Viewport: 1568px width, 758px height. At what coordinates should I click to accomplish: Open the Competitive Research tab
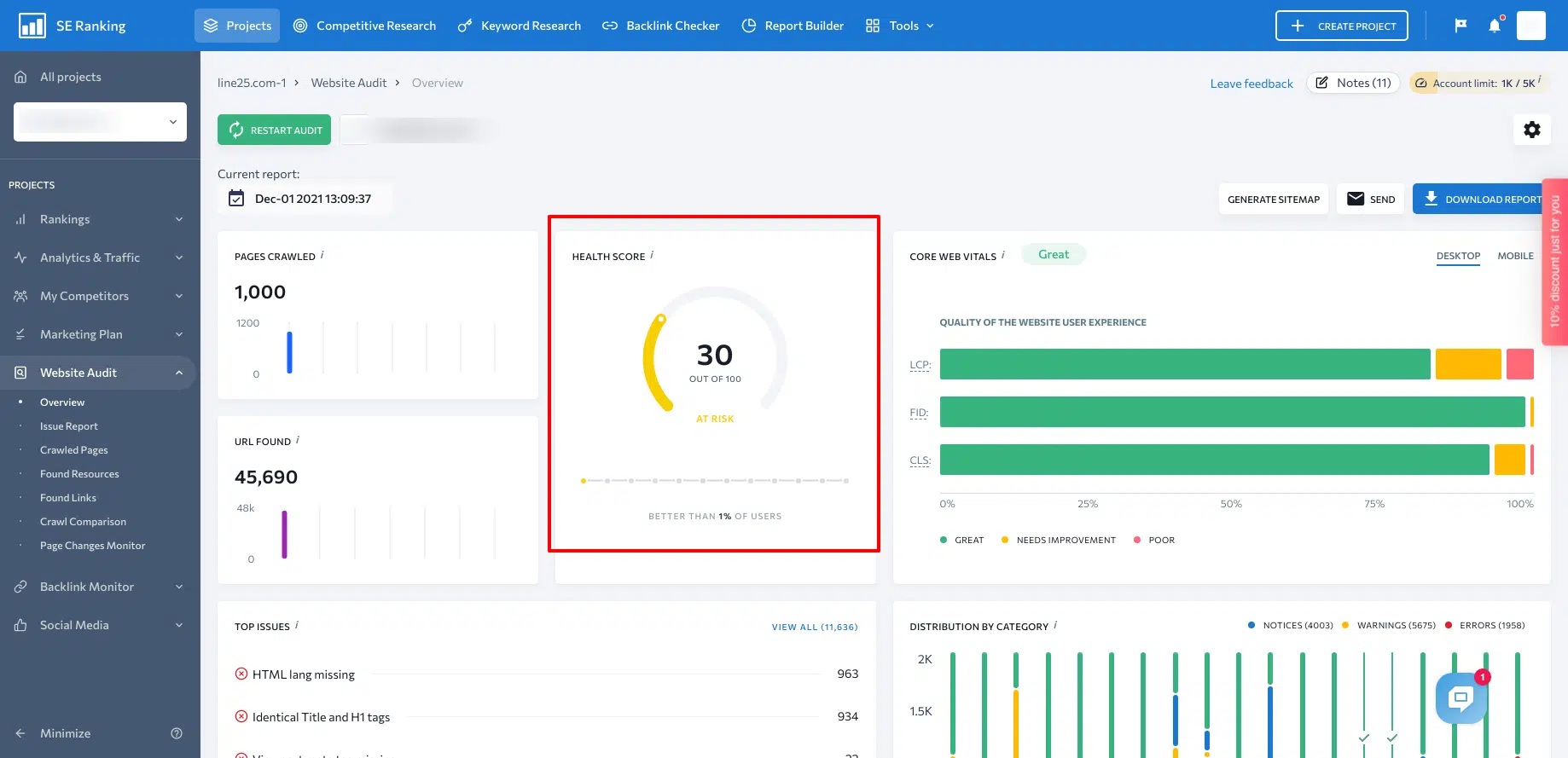tap(364, 26)
